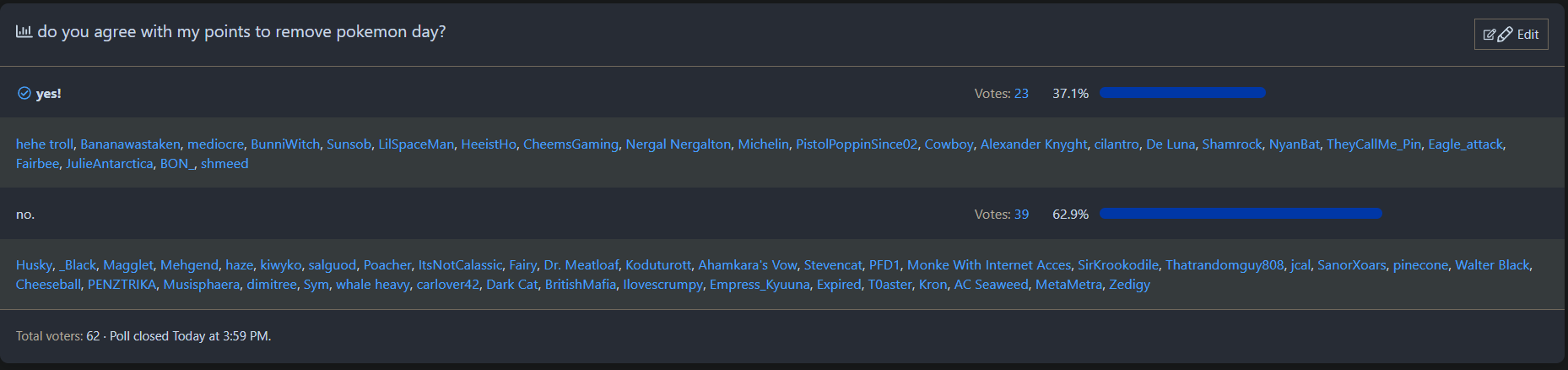Open Thatrandomguy808 profile link
This screenshot has height=370, width=1568.
point(1224,265)
